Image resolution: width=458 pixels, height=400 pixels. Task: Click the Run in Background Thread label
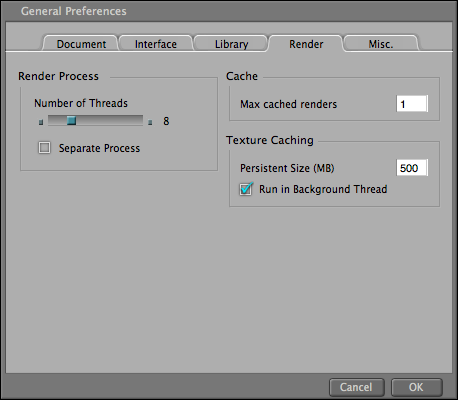pyautogui.click(x=323, y=189)
